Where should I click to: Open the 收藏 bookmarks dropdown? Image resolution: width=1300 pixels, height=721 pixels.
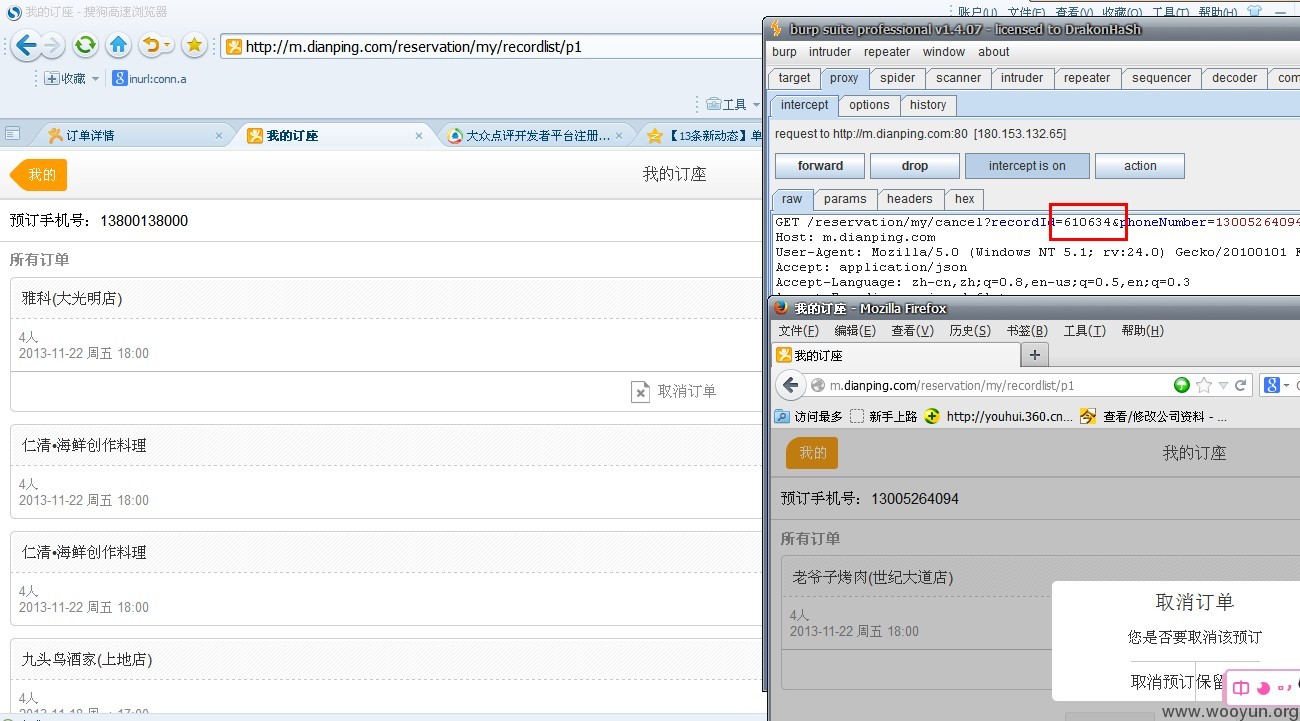(x=72, y=78)
